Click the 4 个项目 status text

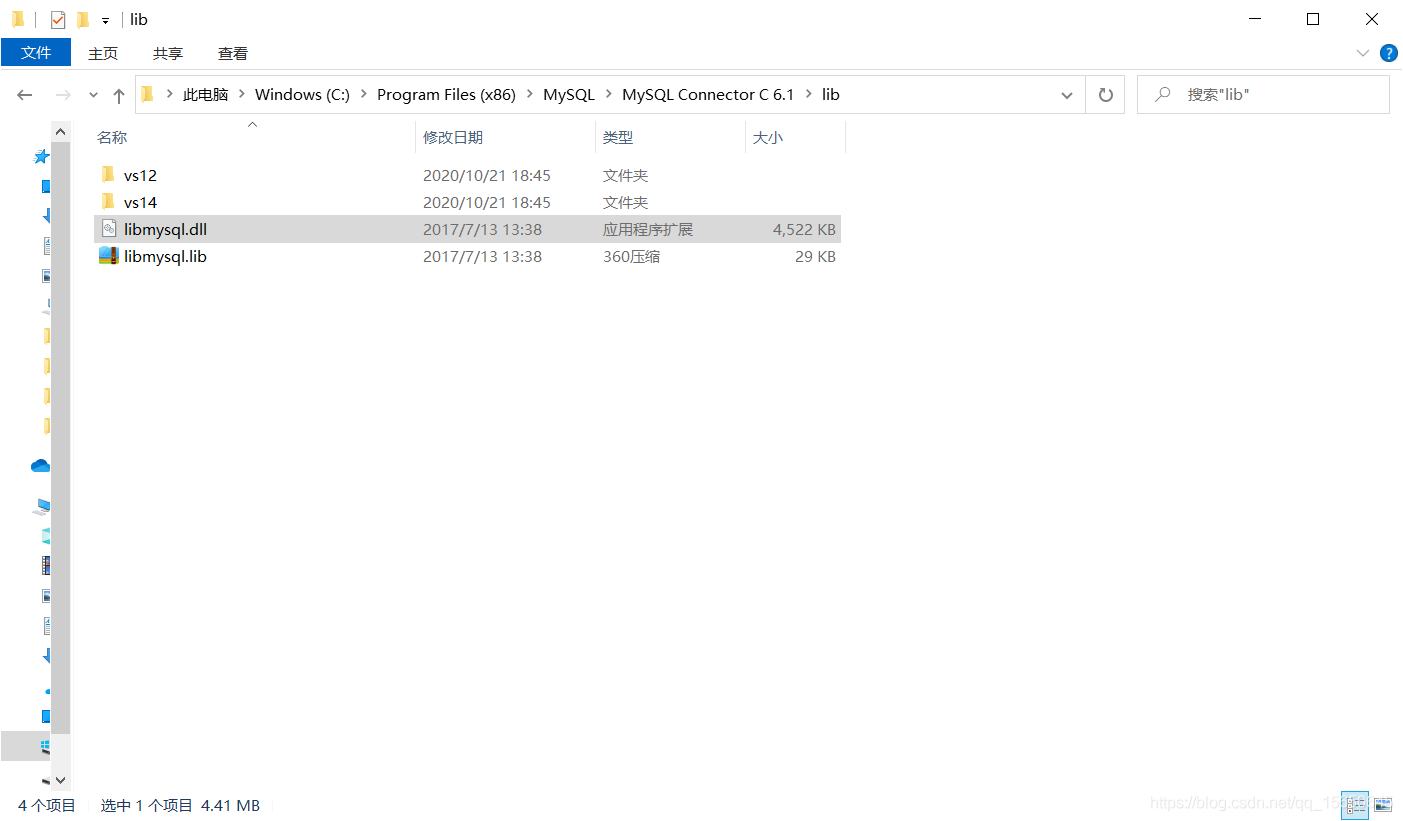(47, 805)
